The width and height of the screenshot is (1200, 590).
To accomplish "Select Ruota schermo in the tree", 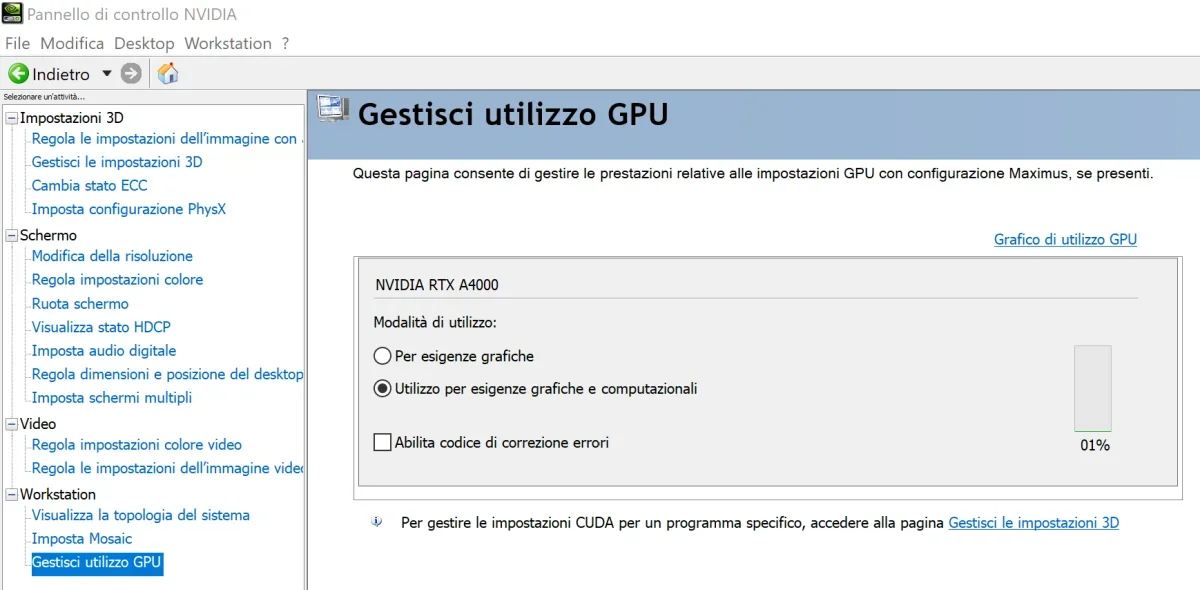I will (80, 304).
